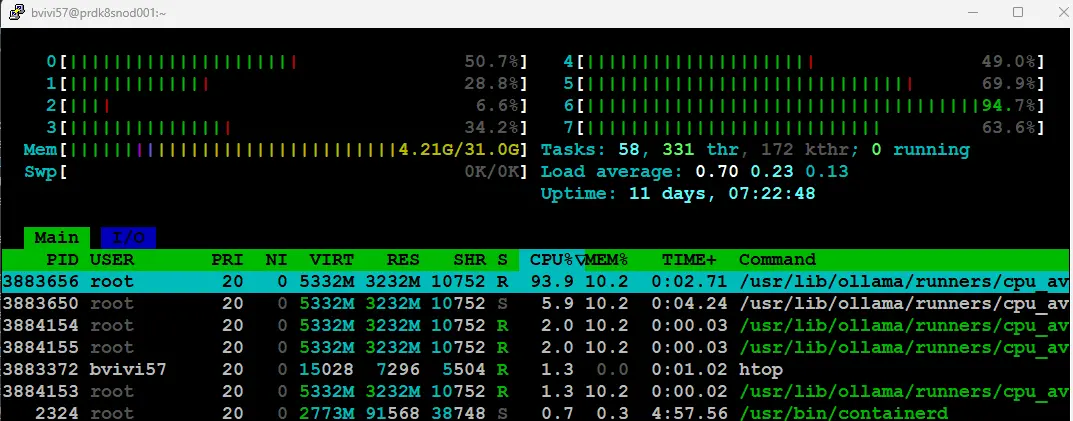Image resolution: width=1073 pixels, height=421 pixels.
Task: Select process row PID 3883650
Action: coord(536,303)
